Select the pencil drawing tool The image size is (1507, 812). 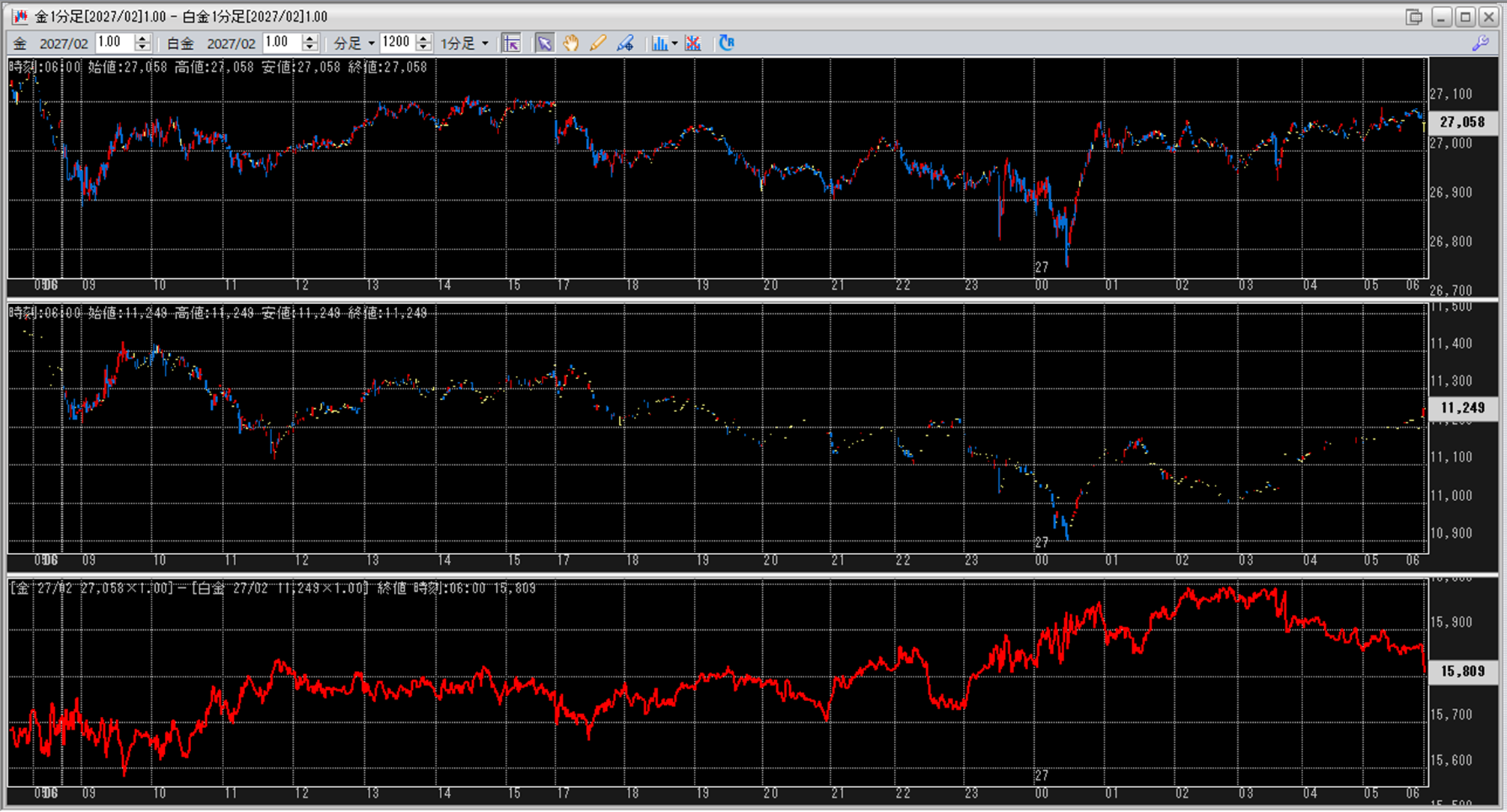pyautogui.click(x=597, y=43)
